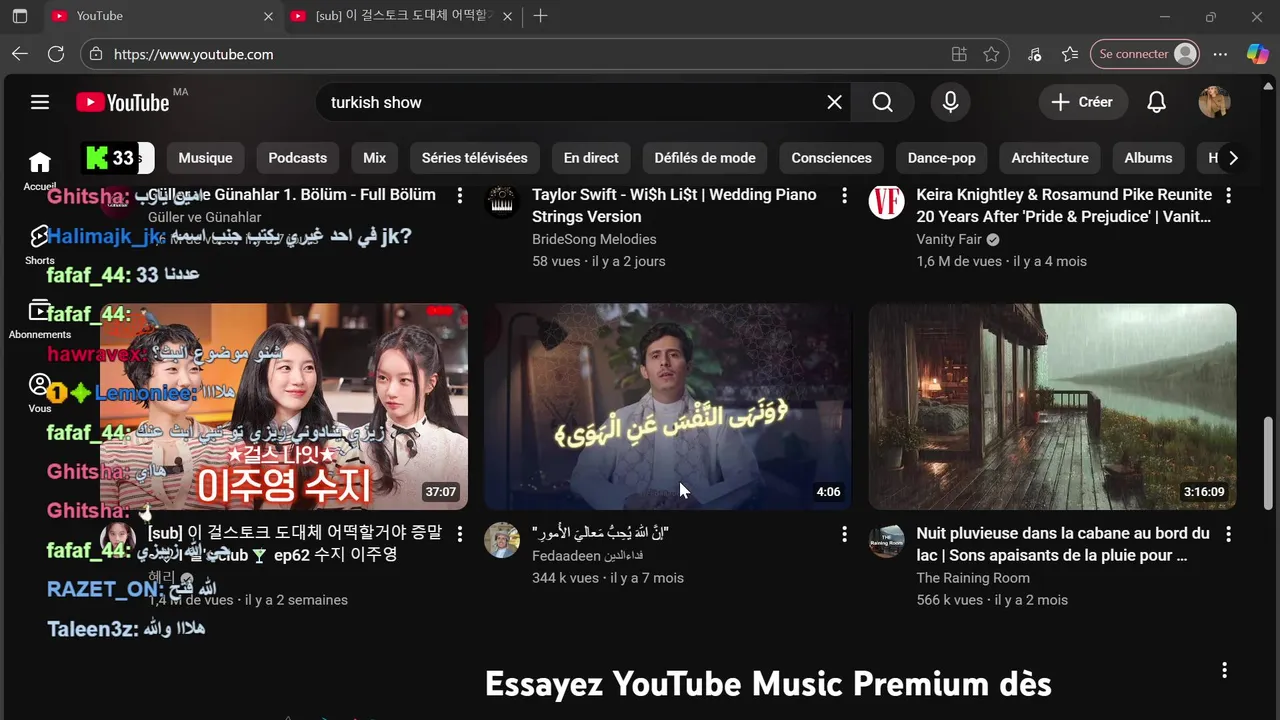Select the Architecture chip
1280x720 pixels.
pyautogui.click(x=1050, y=158)
